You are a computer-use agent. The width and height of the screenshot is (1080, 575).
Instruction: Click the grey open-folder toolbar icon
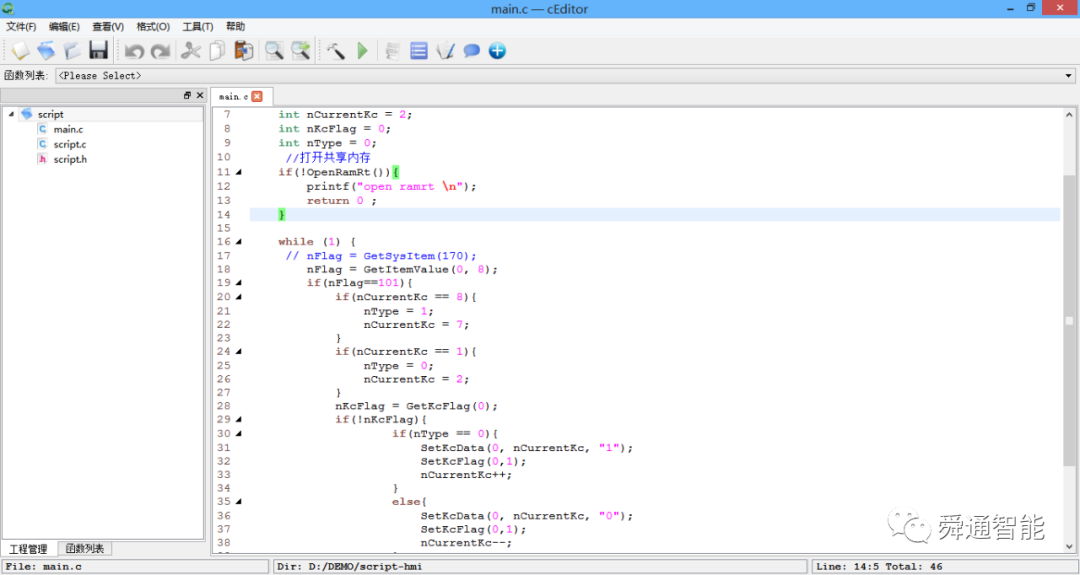pyautogui.click(x=72, y=50)
